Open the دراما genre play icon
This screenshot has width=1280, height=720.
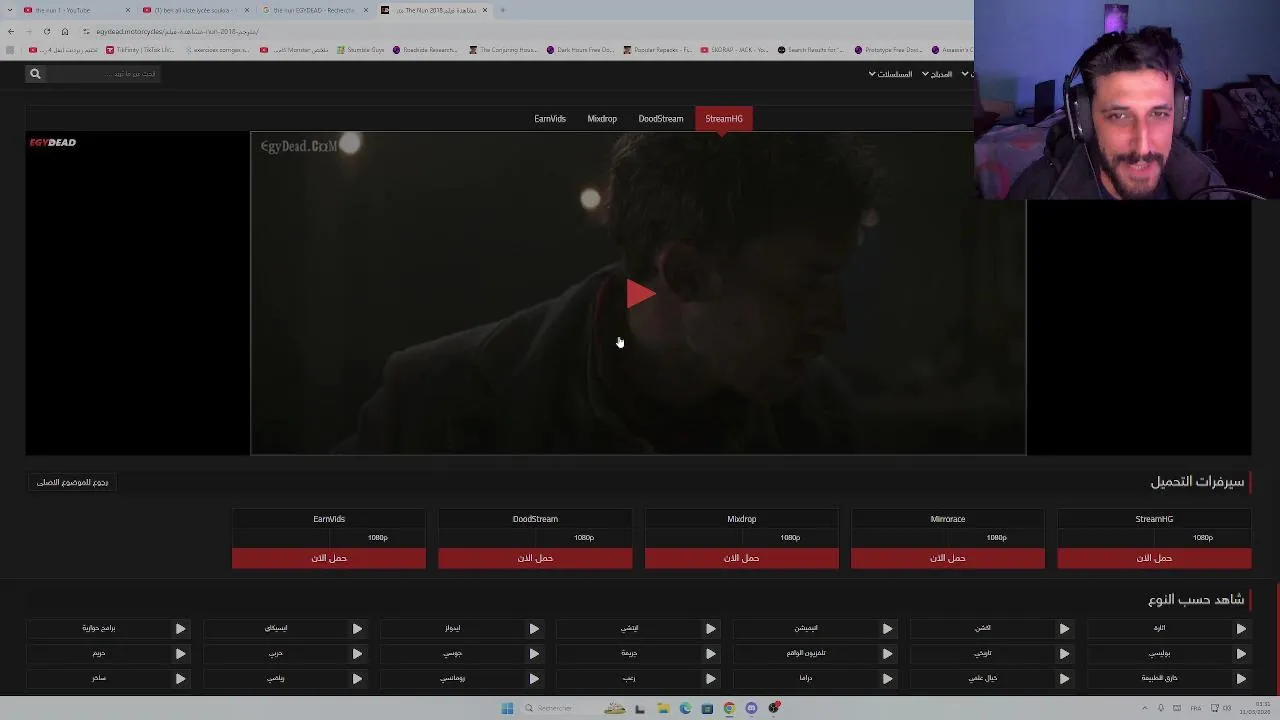coord(887,678)
